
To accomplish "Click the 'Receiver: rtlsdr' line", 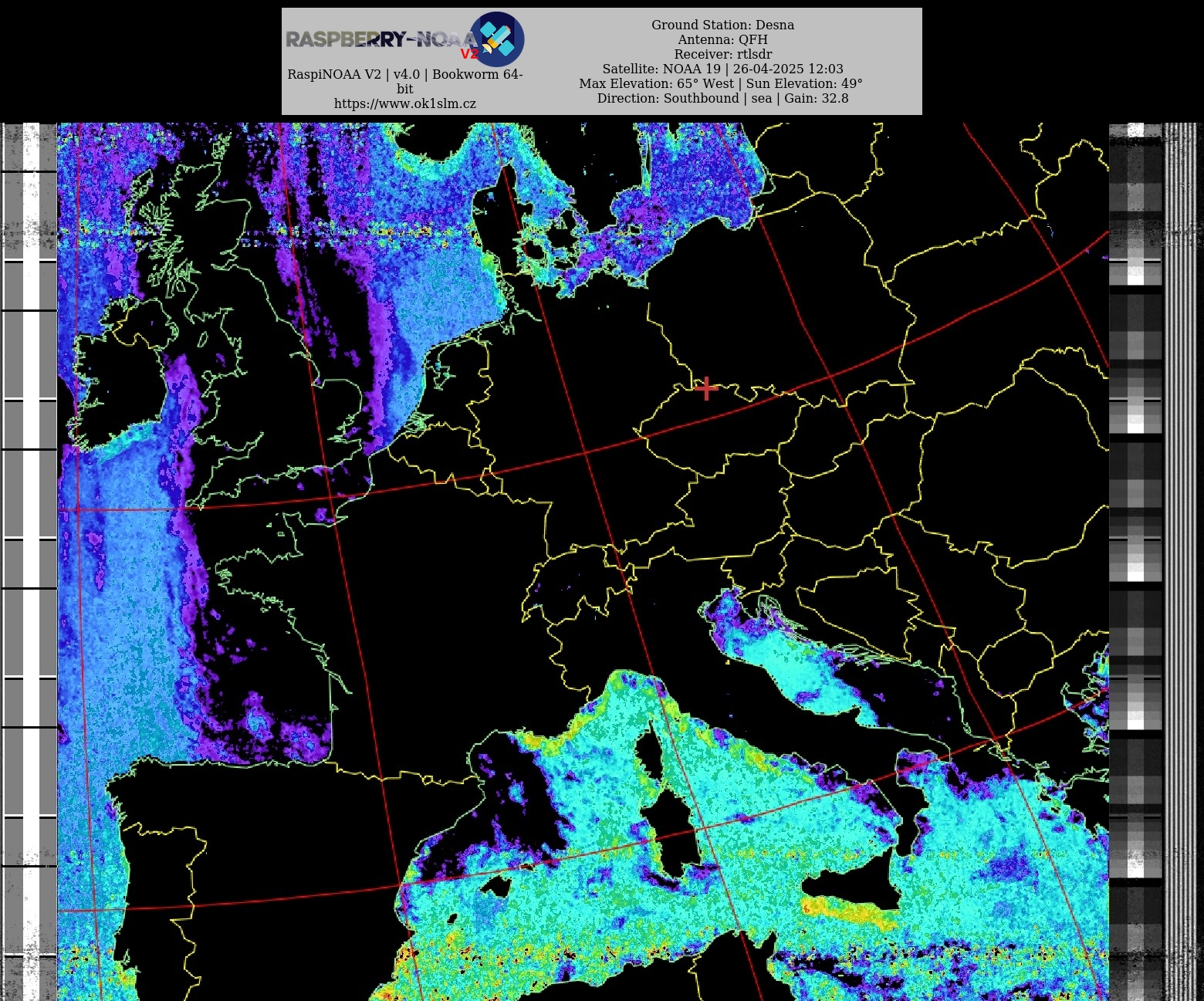I will [x=722, y=54].
